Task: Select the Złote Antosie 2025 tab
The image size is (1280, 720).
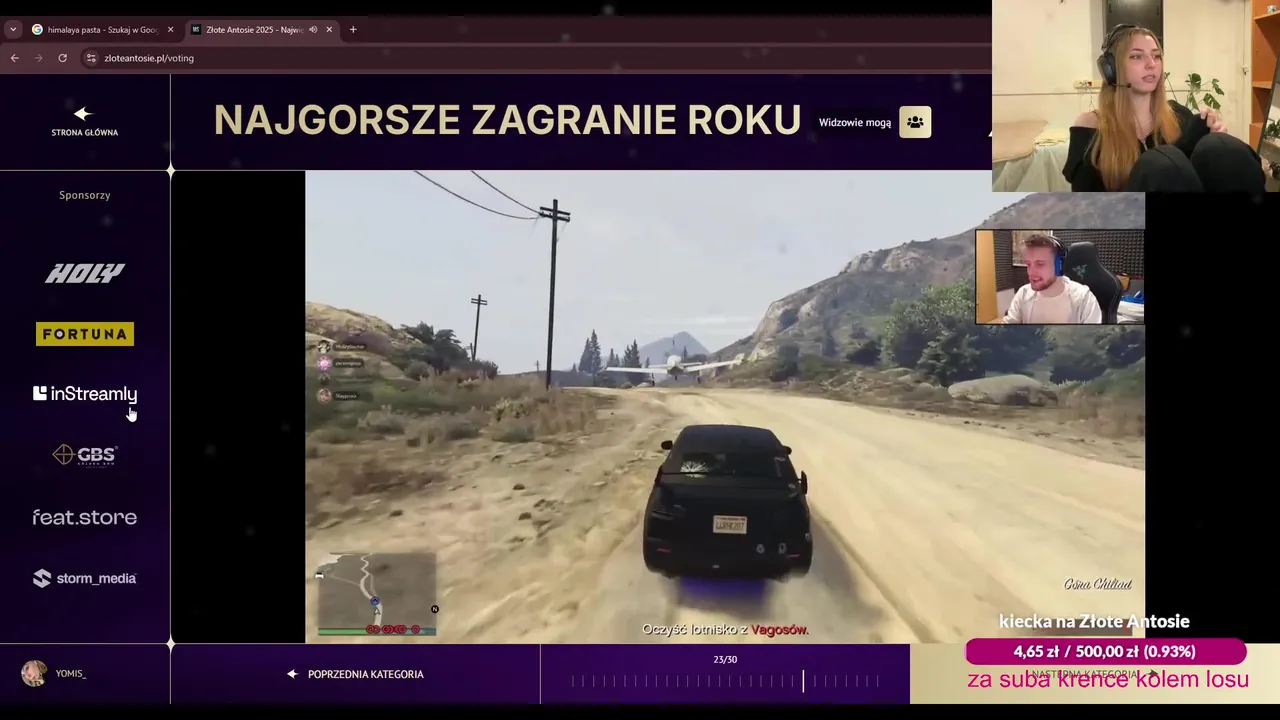Action: click(x=260, y=30)
